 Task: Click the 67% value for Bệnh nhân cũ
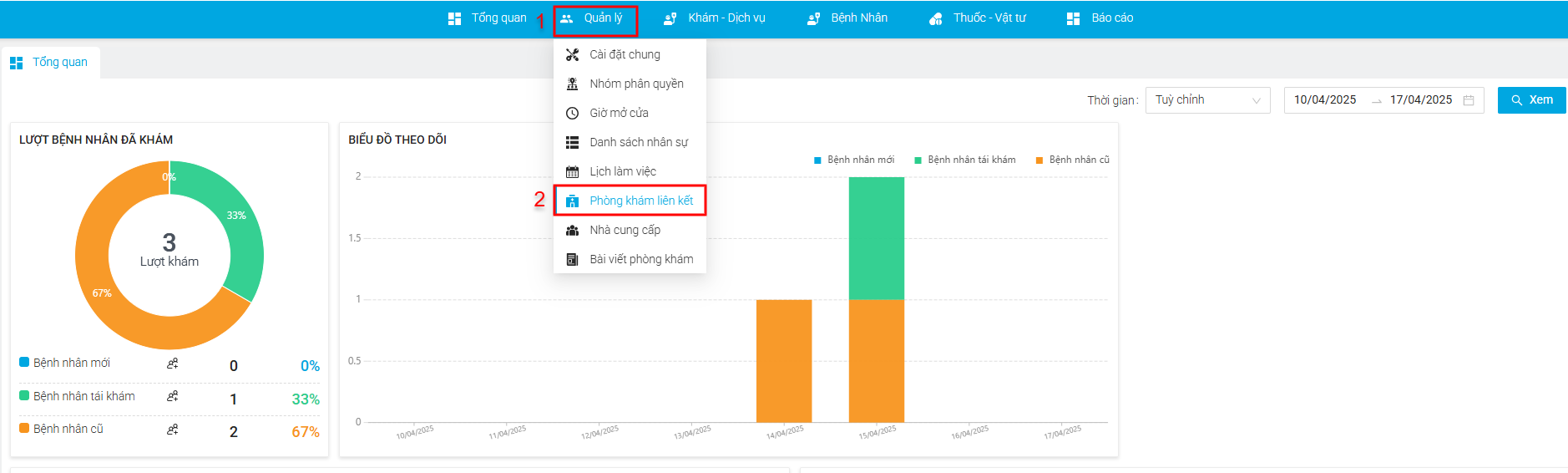click(306, 432)
